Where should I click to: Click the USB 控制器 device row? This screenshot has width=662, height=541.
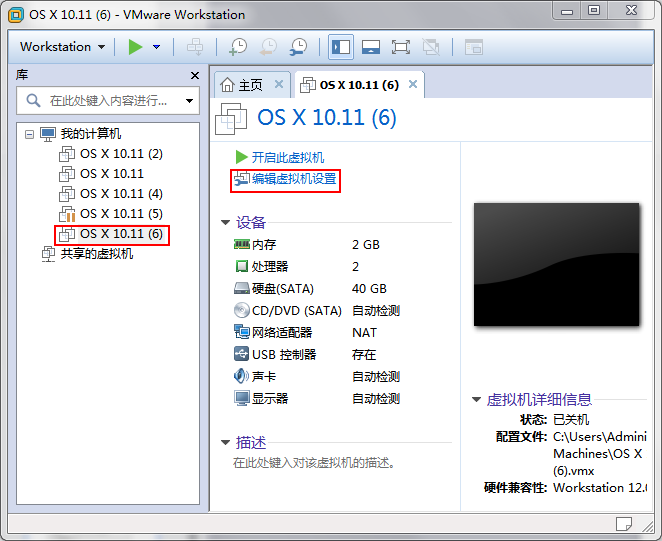317,354
